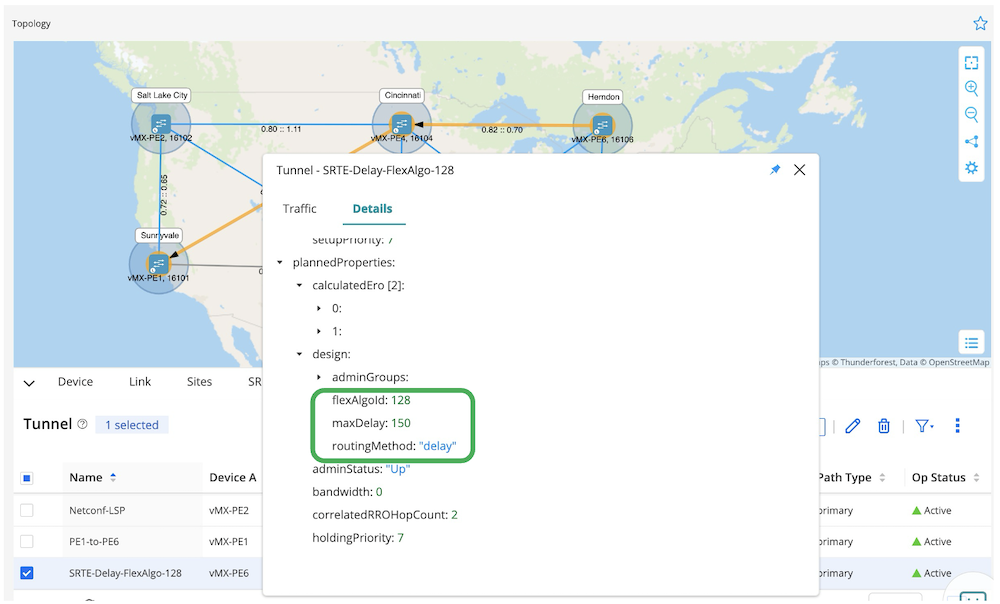Switch to the Traffic tab

299,209
